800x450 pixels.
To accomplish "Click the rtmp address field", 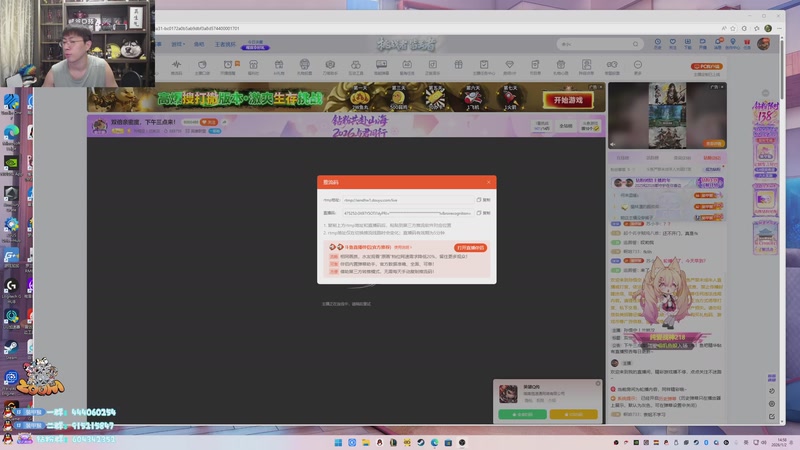I will pyautogui.click(x=408, y=200).
